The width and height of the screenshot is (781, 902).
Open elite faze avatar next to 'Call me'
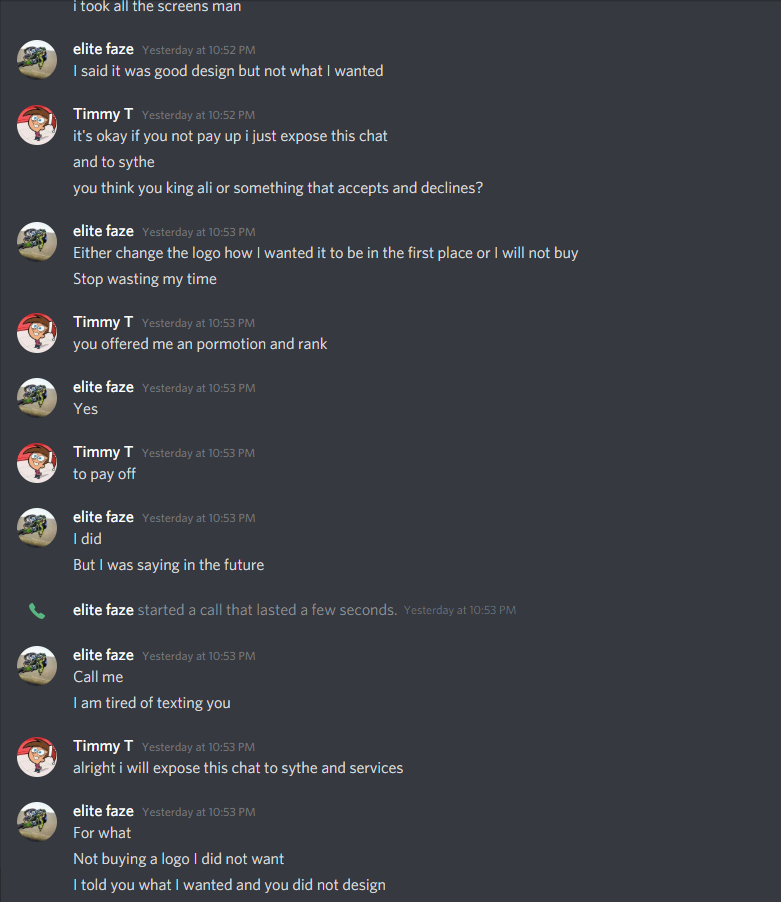pos(37,666)
